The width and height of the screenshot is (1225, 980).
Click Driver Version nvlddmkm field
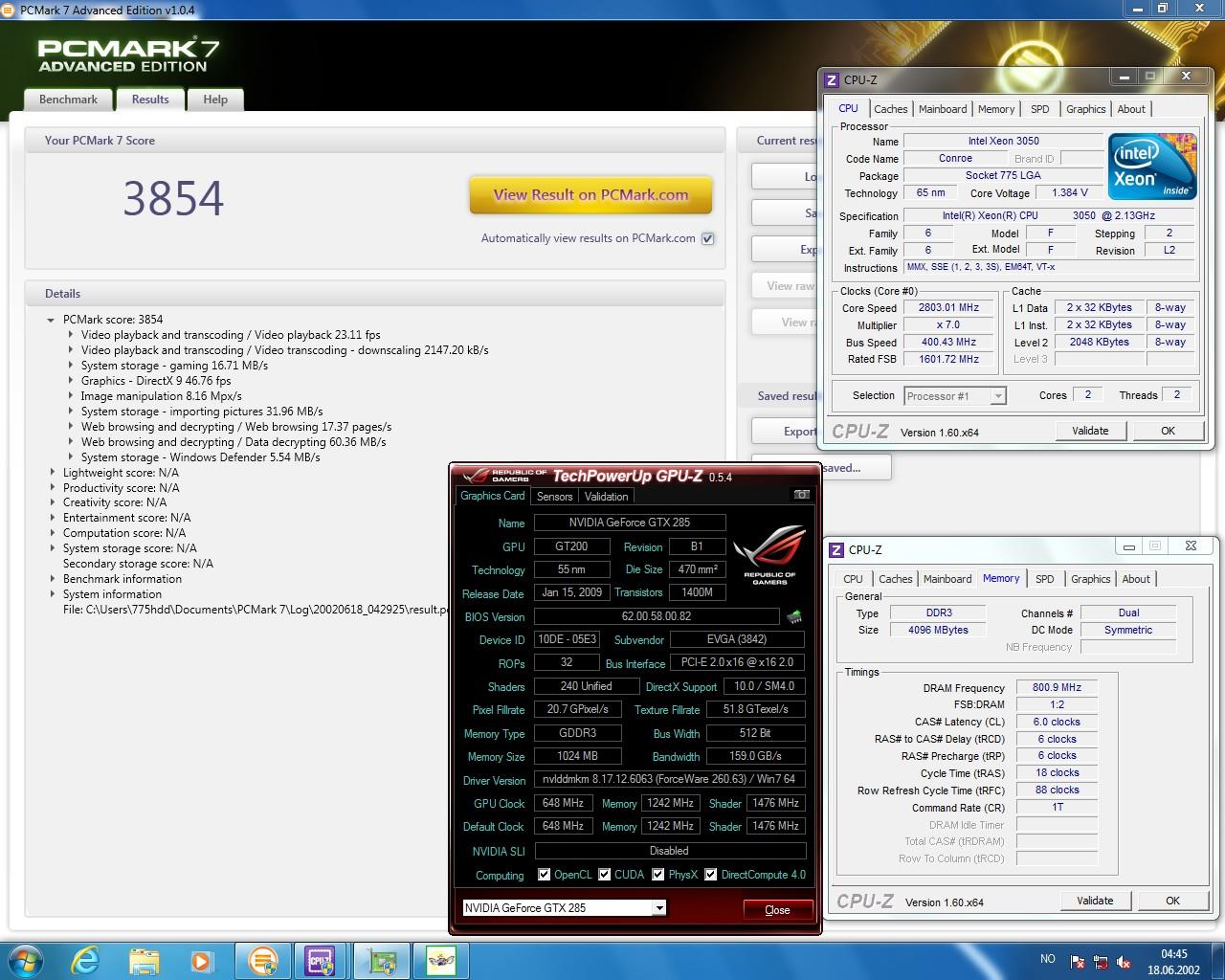coord(670,780)
